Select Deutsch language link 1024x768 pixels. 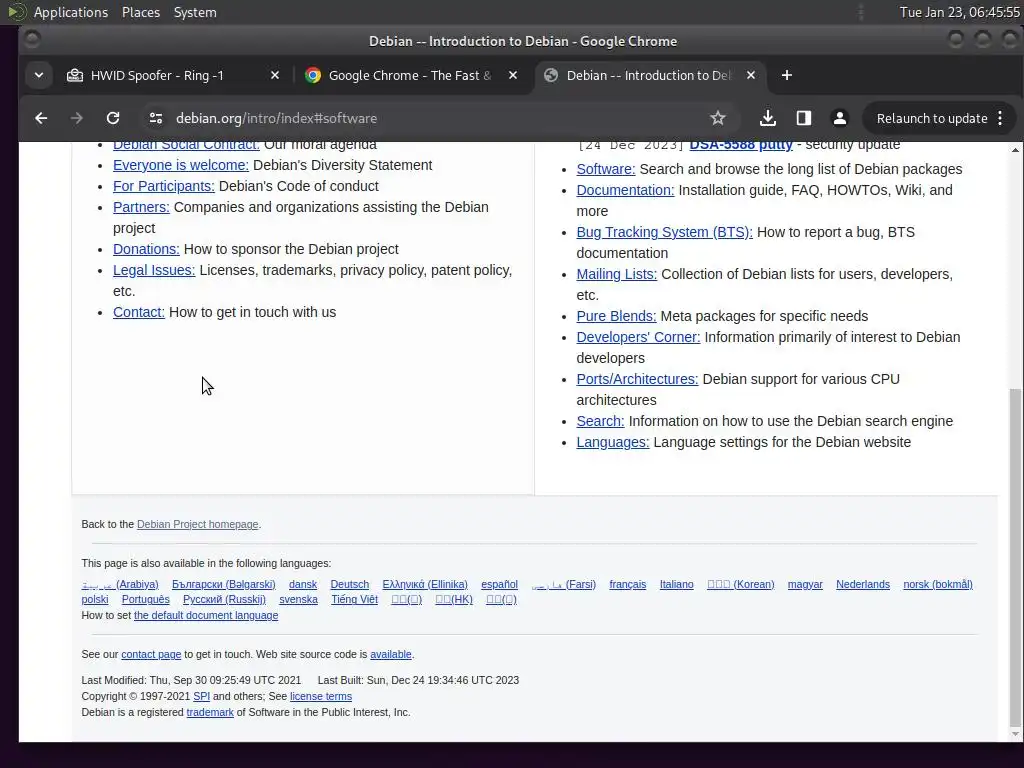349,584
